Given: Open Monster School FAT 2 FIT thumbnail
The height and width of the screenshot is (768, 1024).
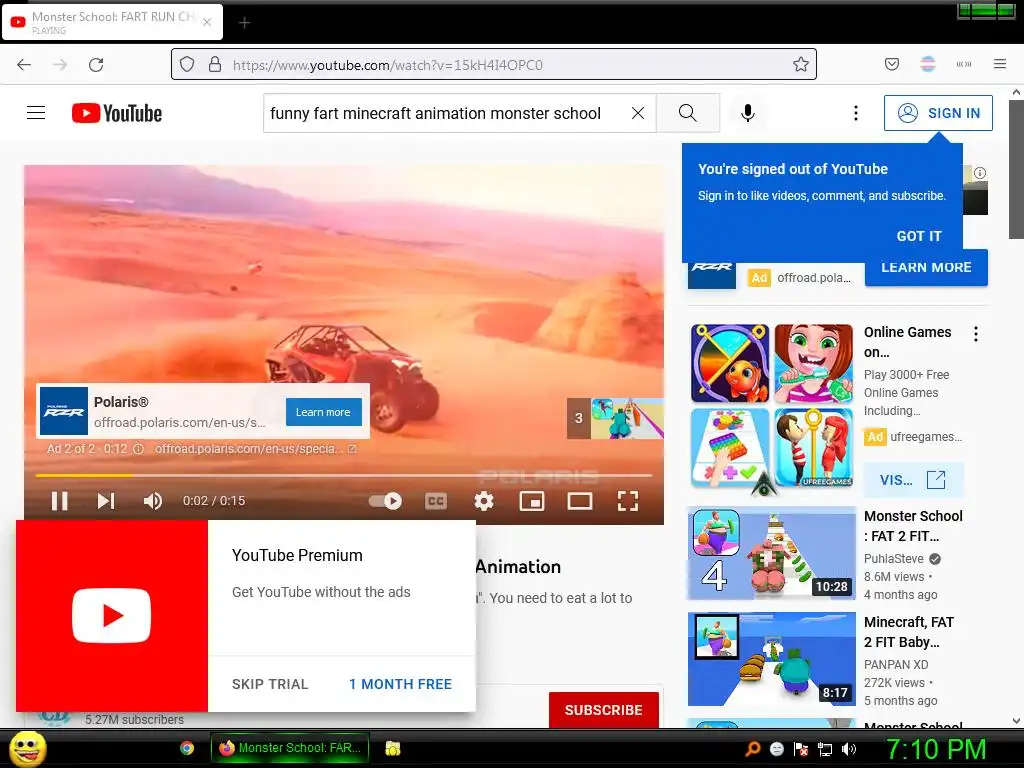Looking at the screenshot, I should tap(772, 553).
